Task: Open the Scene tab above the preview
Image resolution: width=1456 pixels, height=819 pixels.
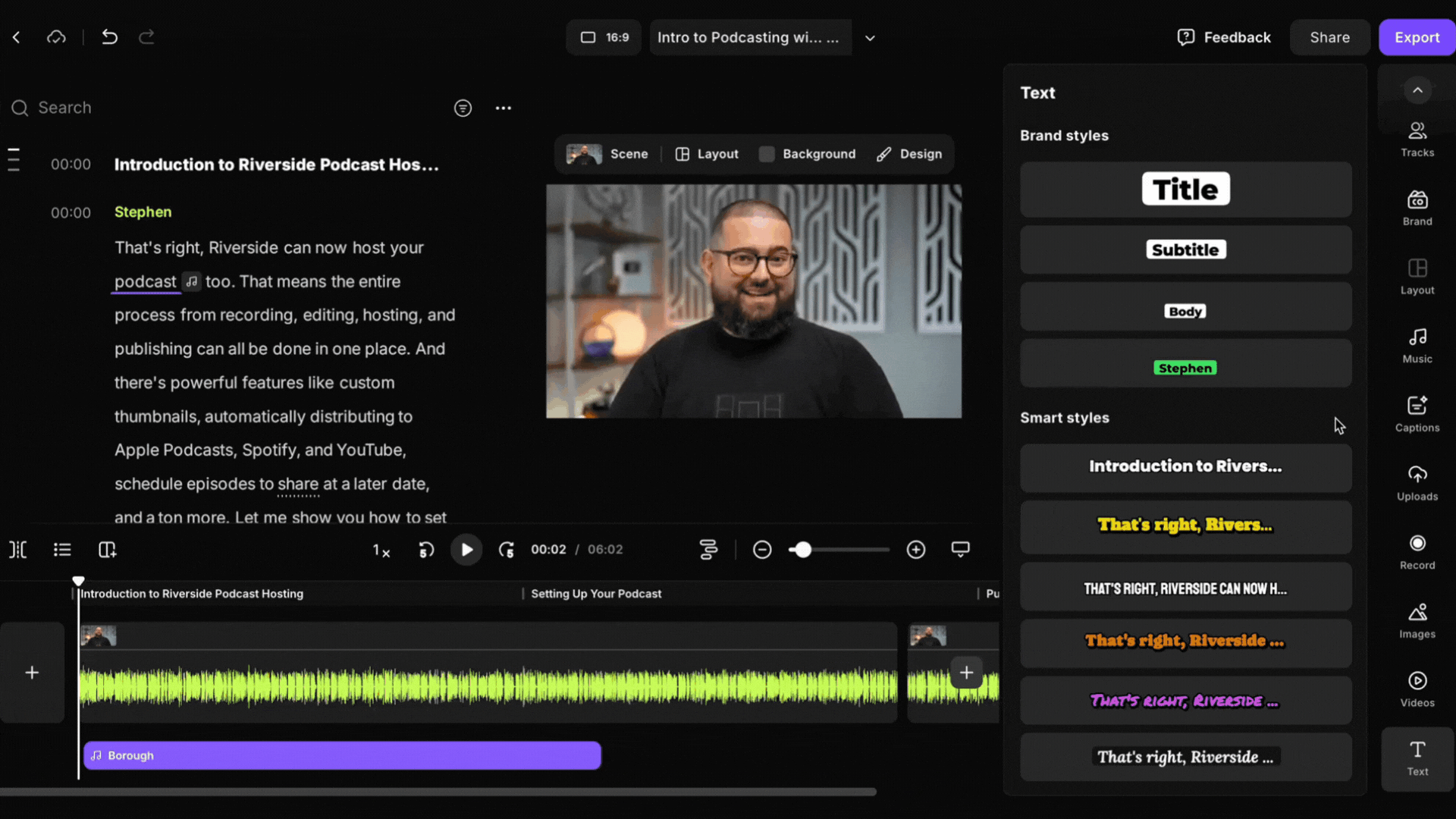Action: click(x=607, y=154)
